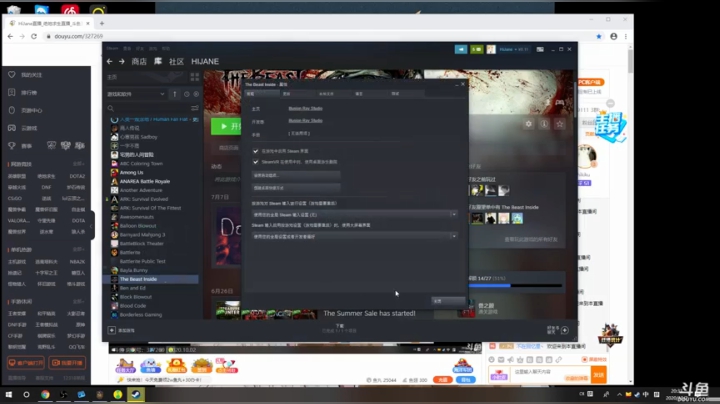Click the library search magnifier icon
This screenshot has width=720, height=404.
[111, 108]
